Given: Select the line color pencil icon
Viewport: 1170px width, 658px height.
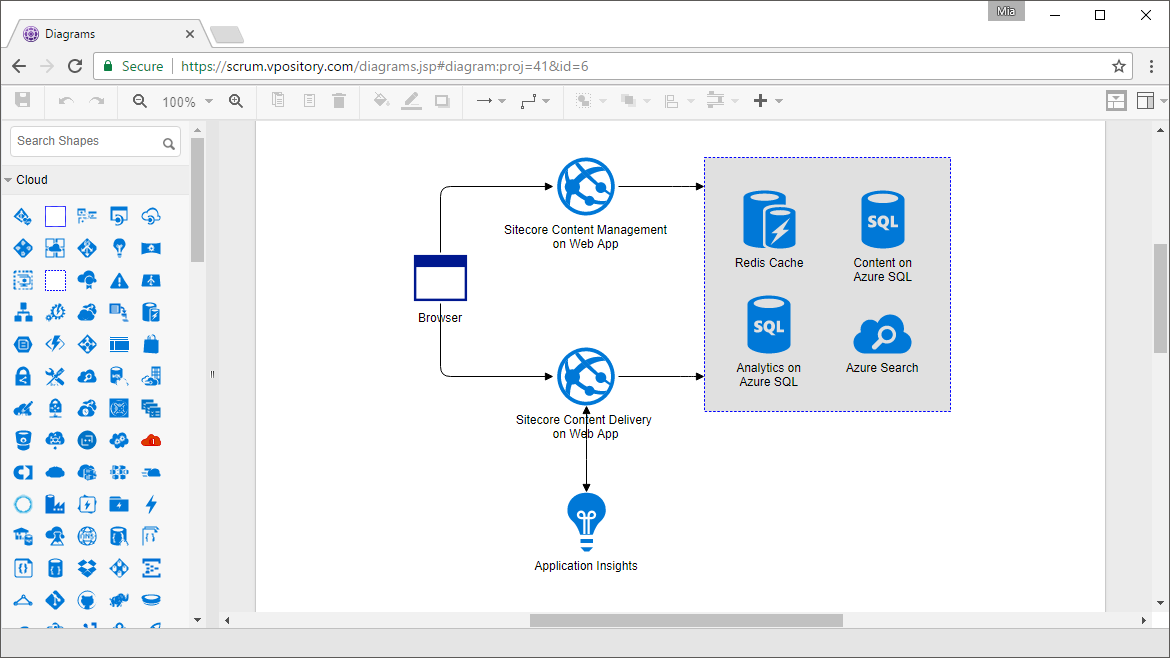Looking at the screenshot, I should (411, 101).
